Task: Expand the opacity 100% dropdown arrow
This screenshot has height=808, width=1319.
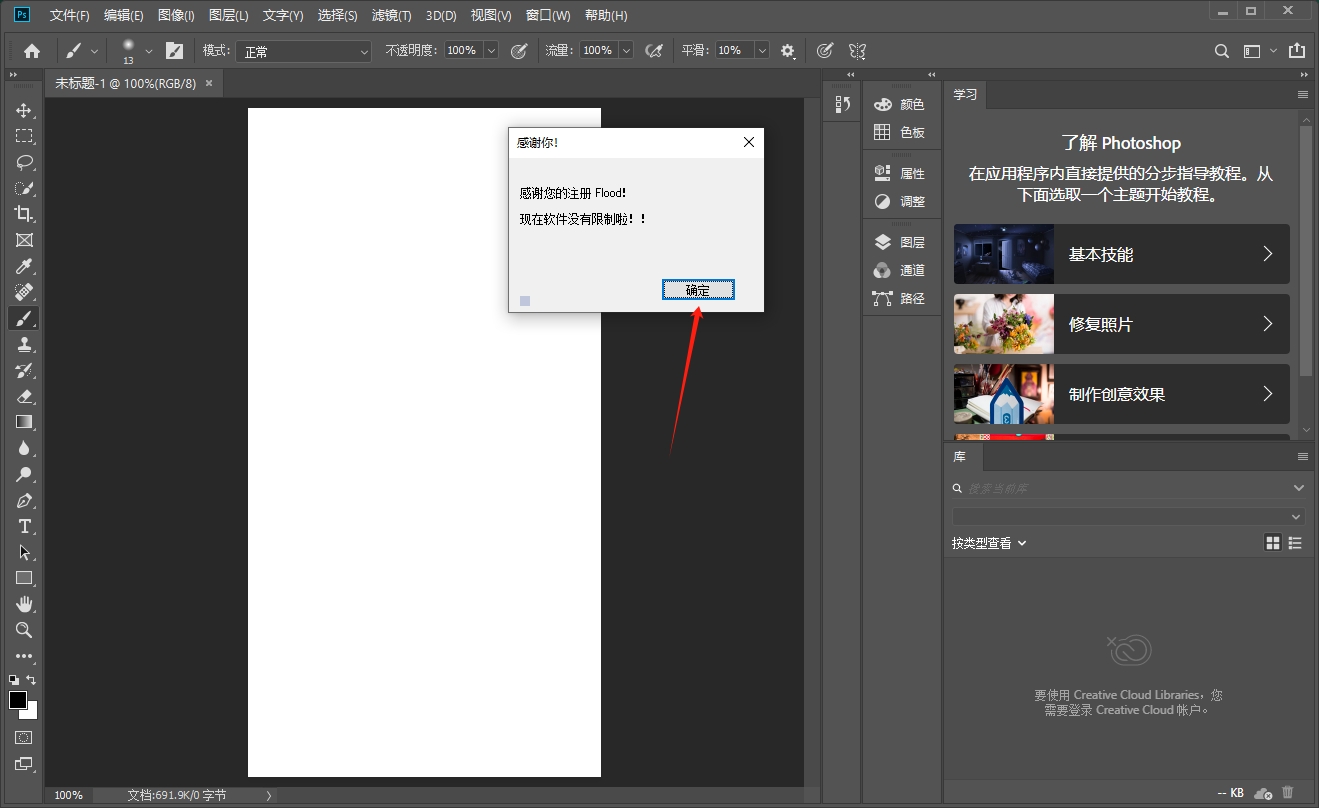Action: pyautogui.click(x=491, y=51)
